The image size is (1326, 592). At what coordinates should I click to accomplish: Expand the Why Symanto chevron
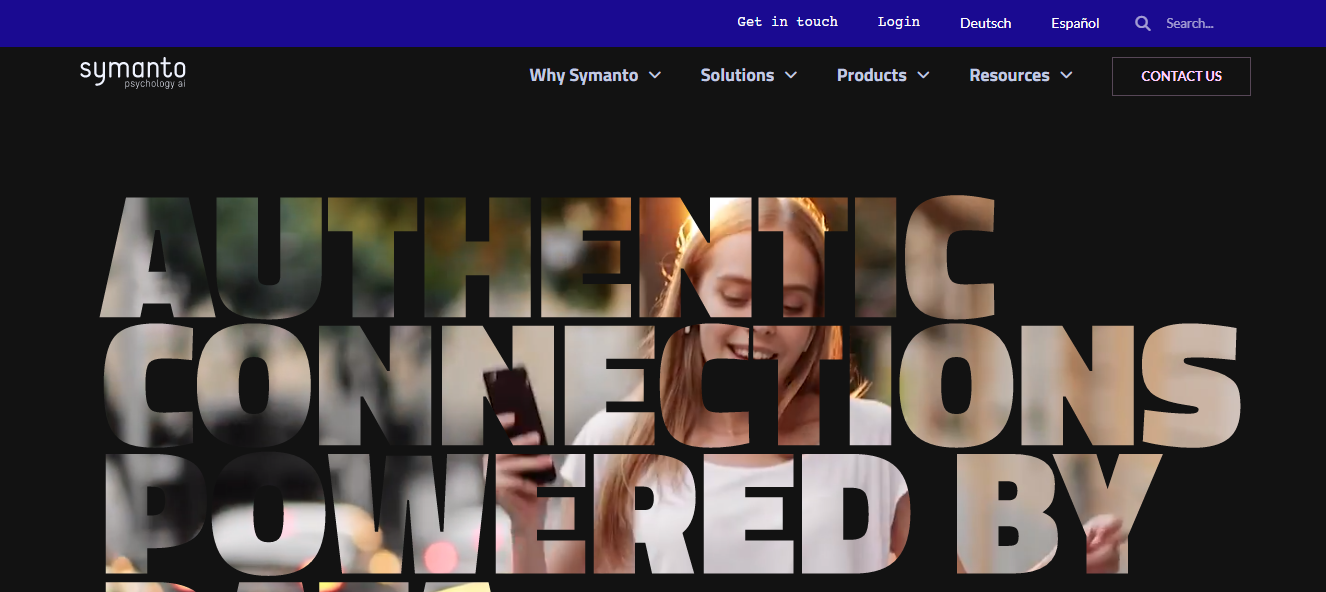(x=655, y=75)
